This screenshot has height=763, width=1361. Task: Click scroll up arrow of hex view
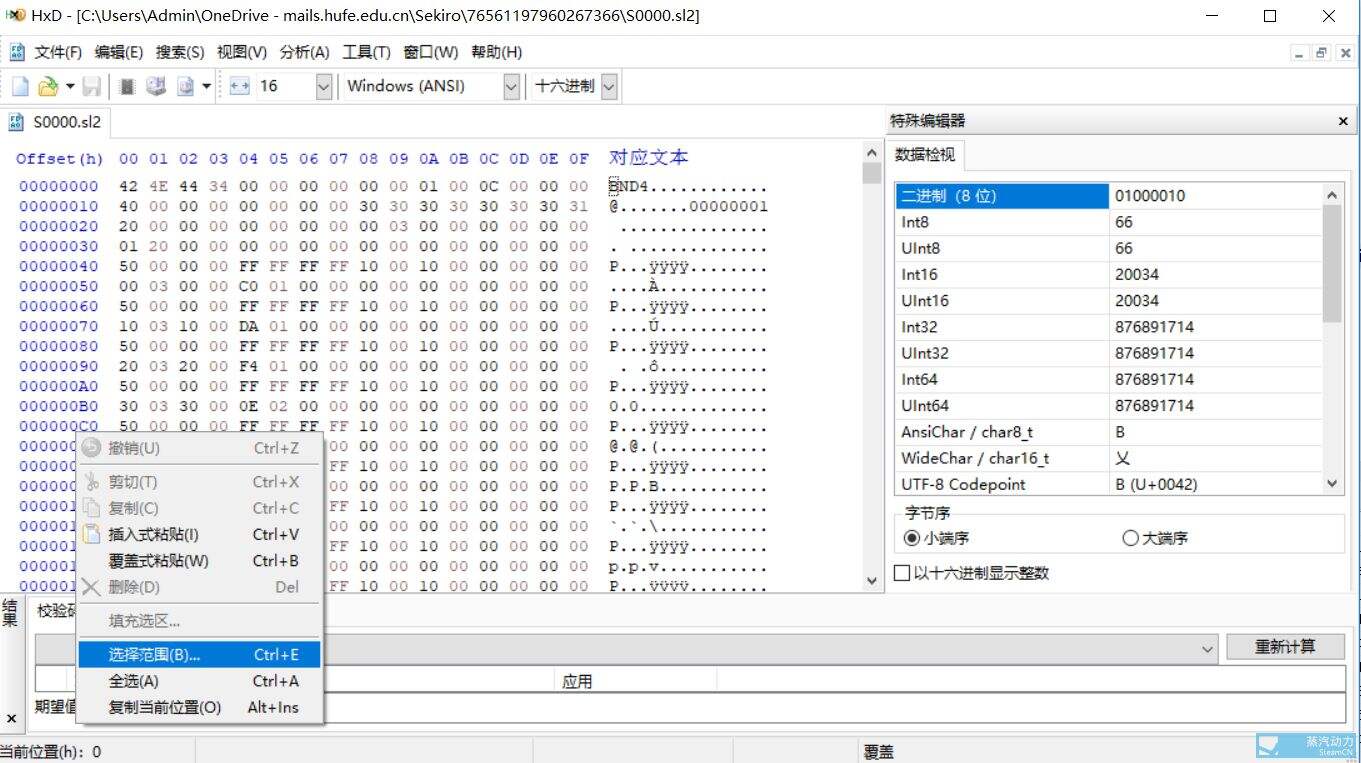point(871,151)
